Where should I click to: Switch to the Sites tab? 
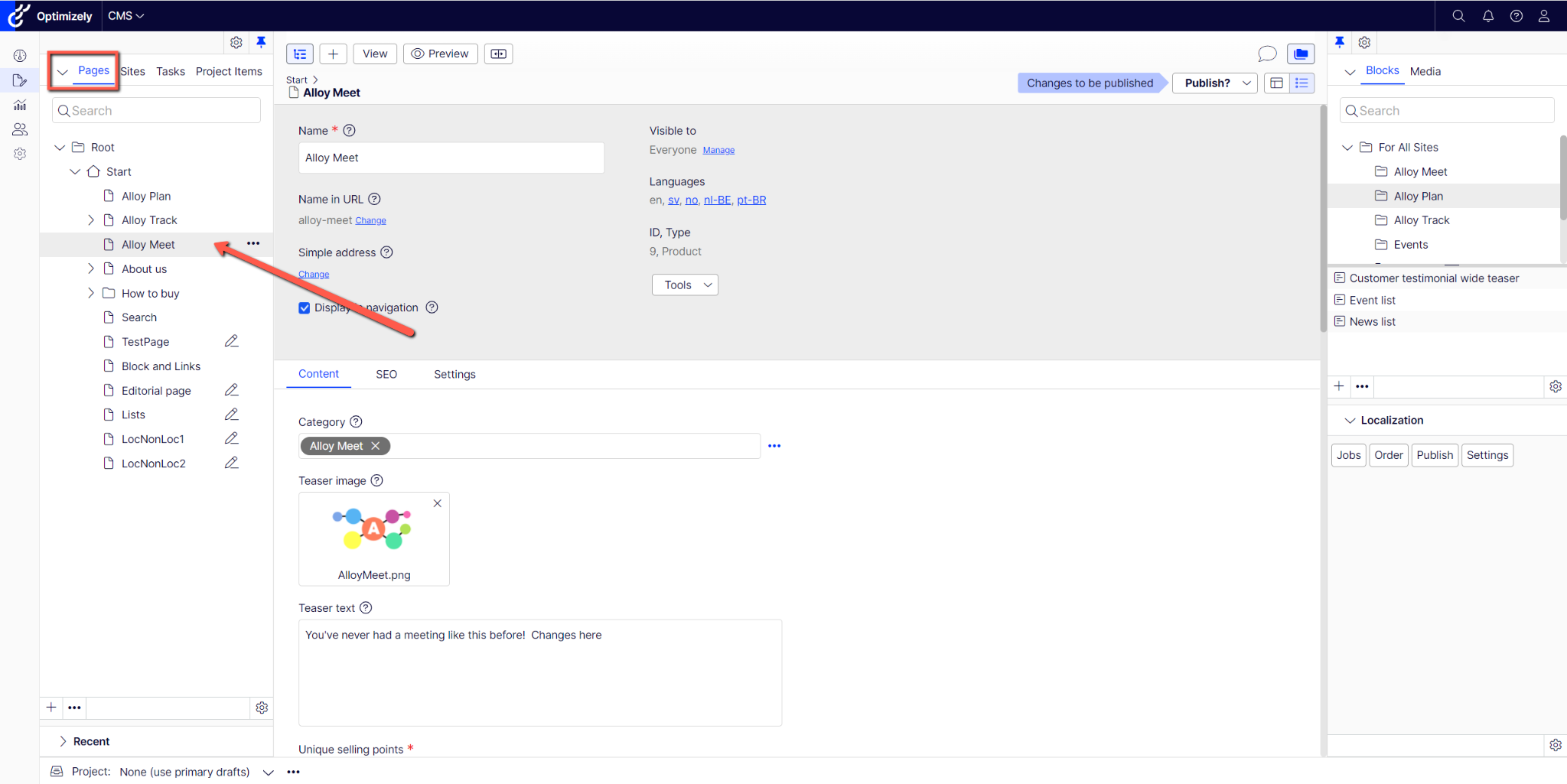132,71
